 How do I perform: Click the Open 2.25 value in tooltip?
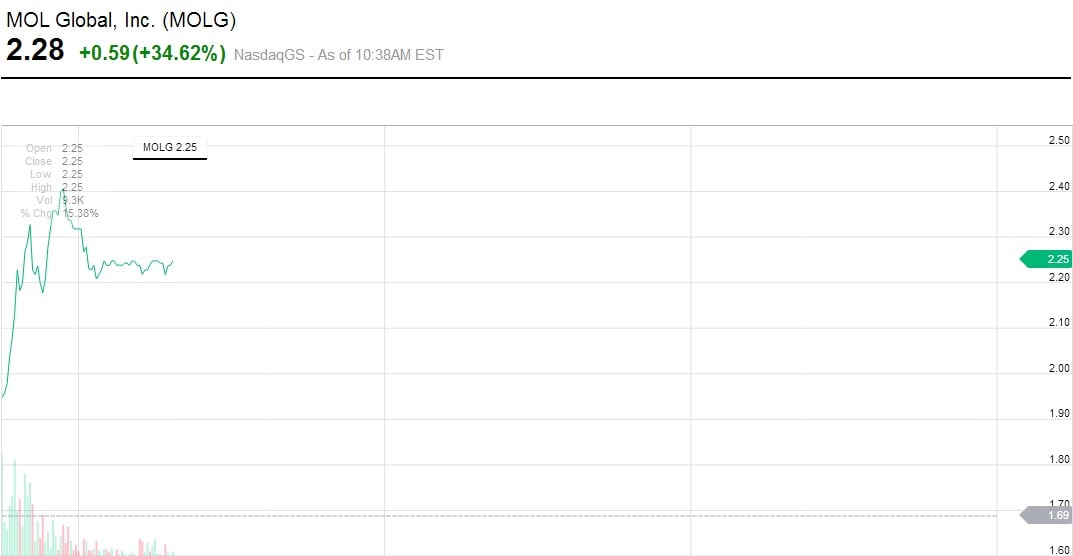click(x=72, y=148)
